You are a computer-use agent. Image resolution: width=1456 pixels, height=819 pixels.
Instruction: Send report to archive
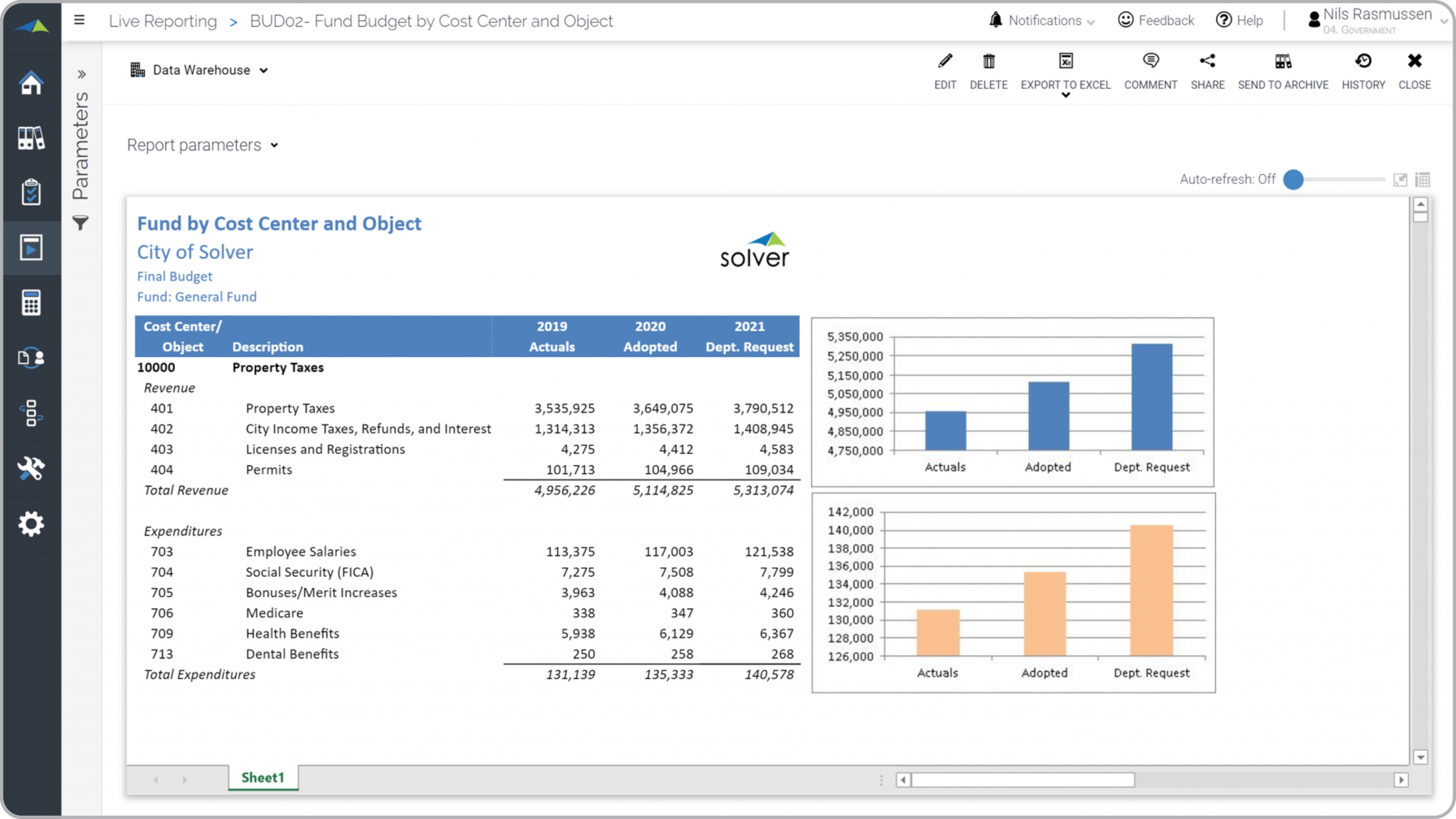pyautogui.click(x=1283, y=61)
